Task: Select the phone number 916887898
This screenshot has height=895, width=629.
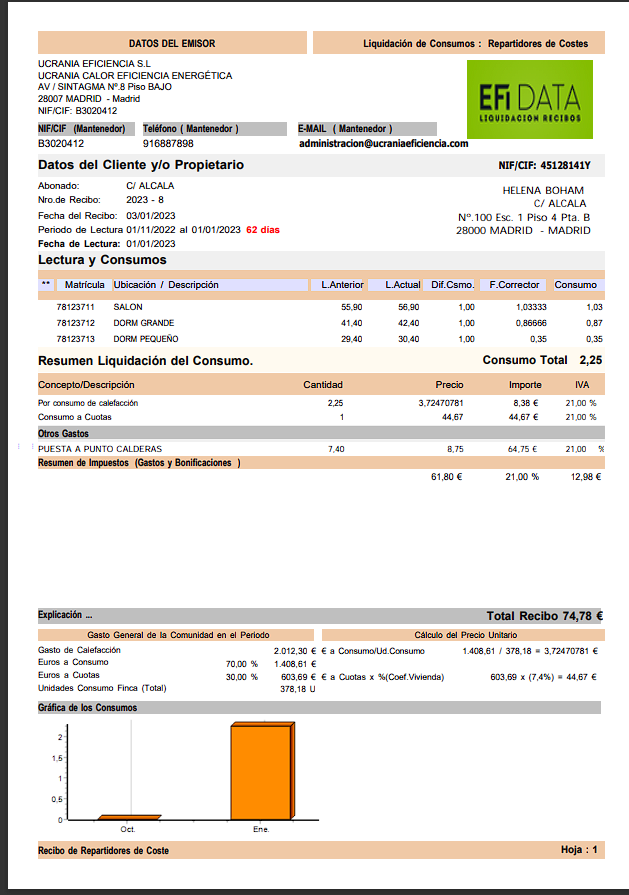Action: coord(168,144)
